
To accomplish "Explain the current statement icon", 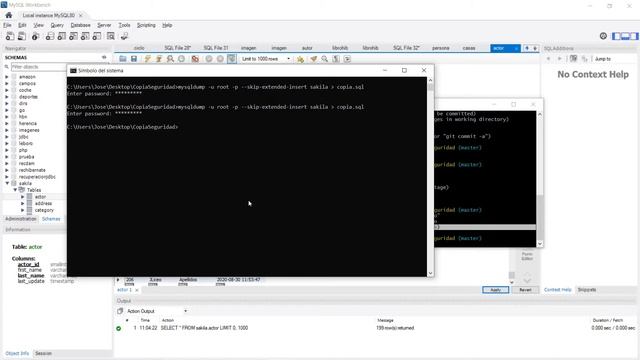I will click(x=170, y=59).
